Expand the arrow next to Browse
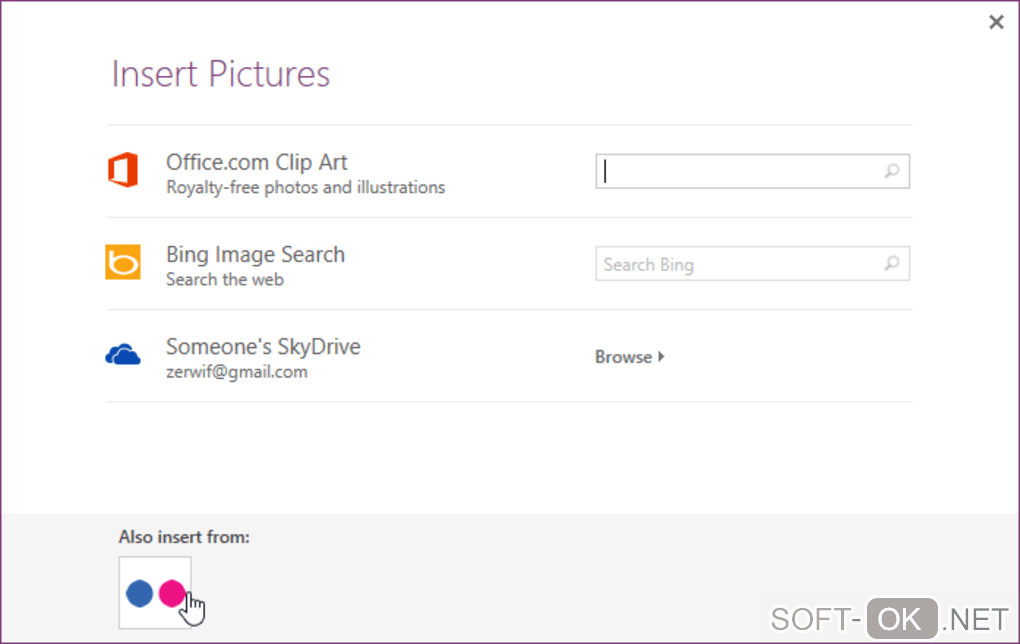Image resolution: width=1020 pixels, height=644 pixels. tap(662, 357)
